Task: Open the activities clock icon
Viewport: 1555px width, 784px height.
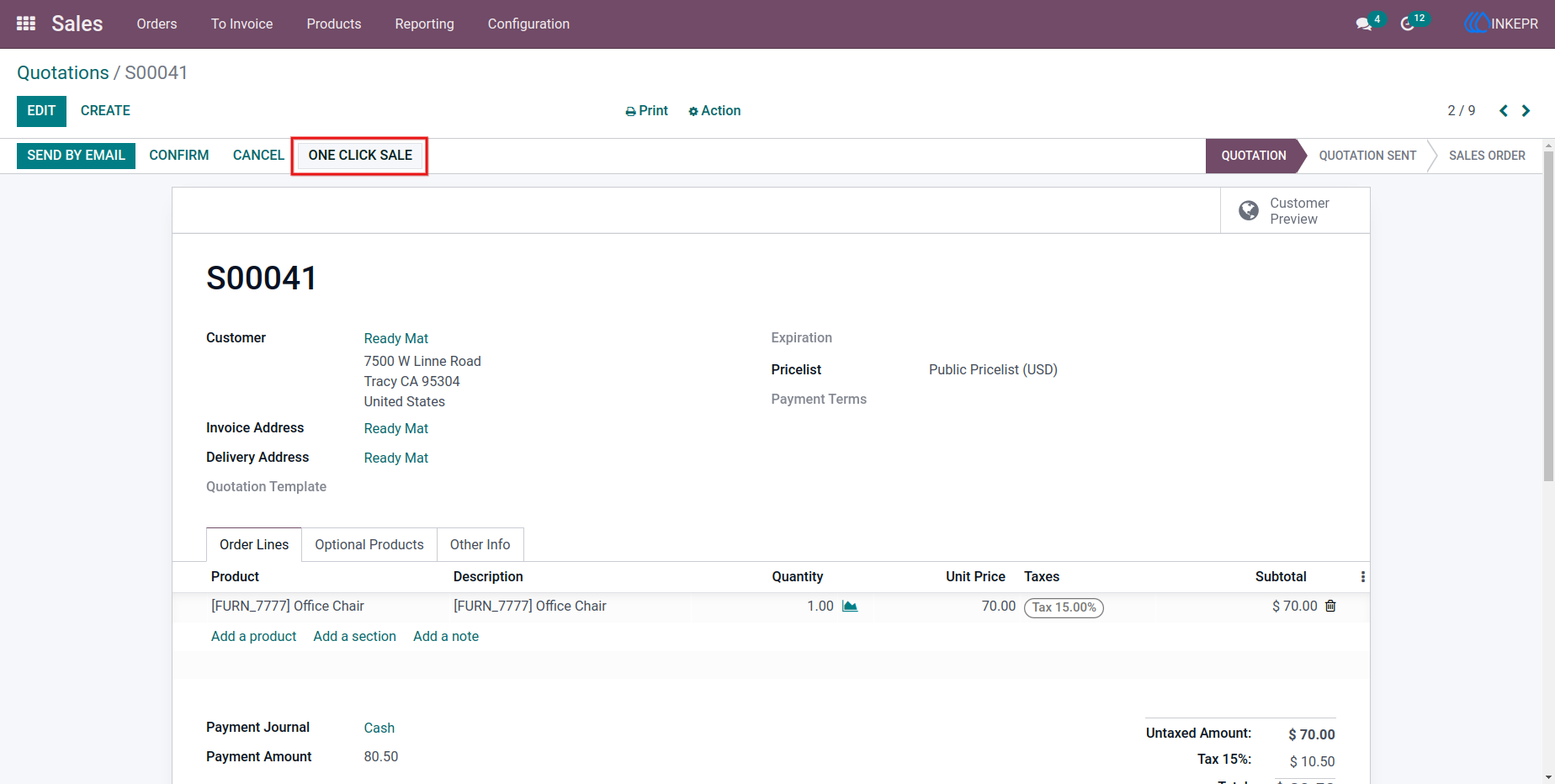Action: coord(1408,24)
